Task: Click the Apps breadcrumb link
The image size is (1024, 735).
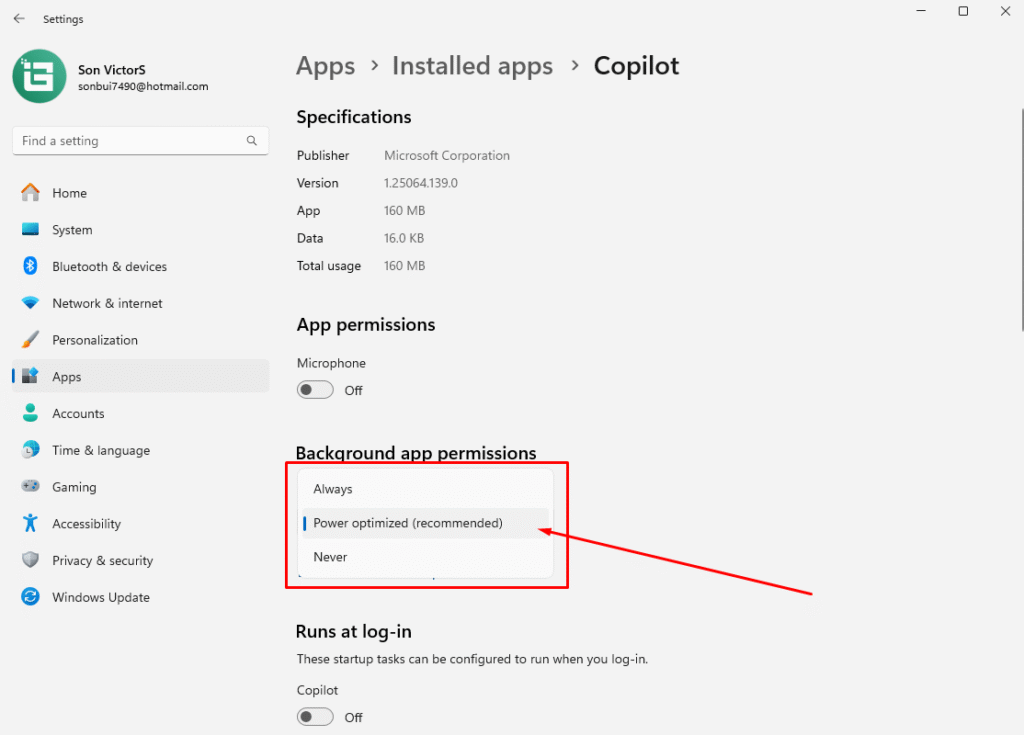Action: pyautogui.click(x=326, y=66)
